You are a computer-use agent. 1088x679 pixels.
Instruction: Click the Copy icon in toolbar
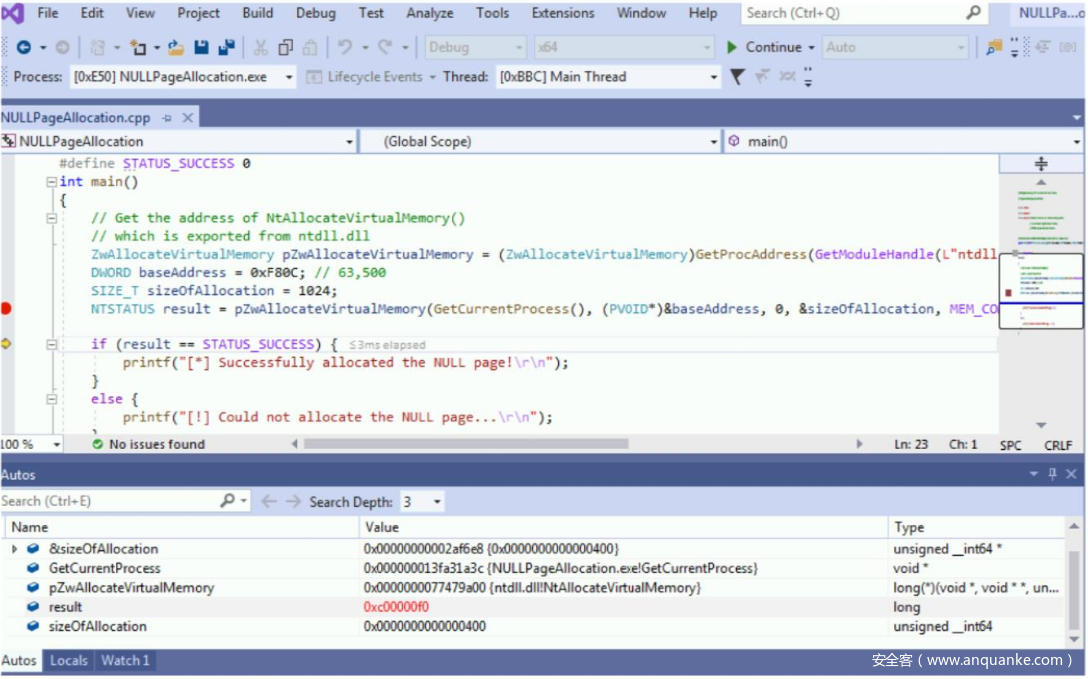pyautogui.click(x=285, y=47)
